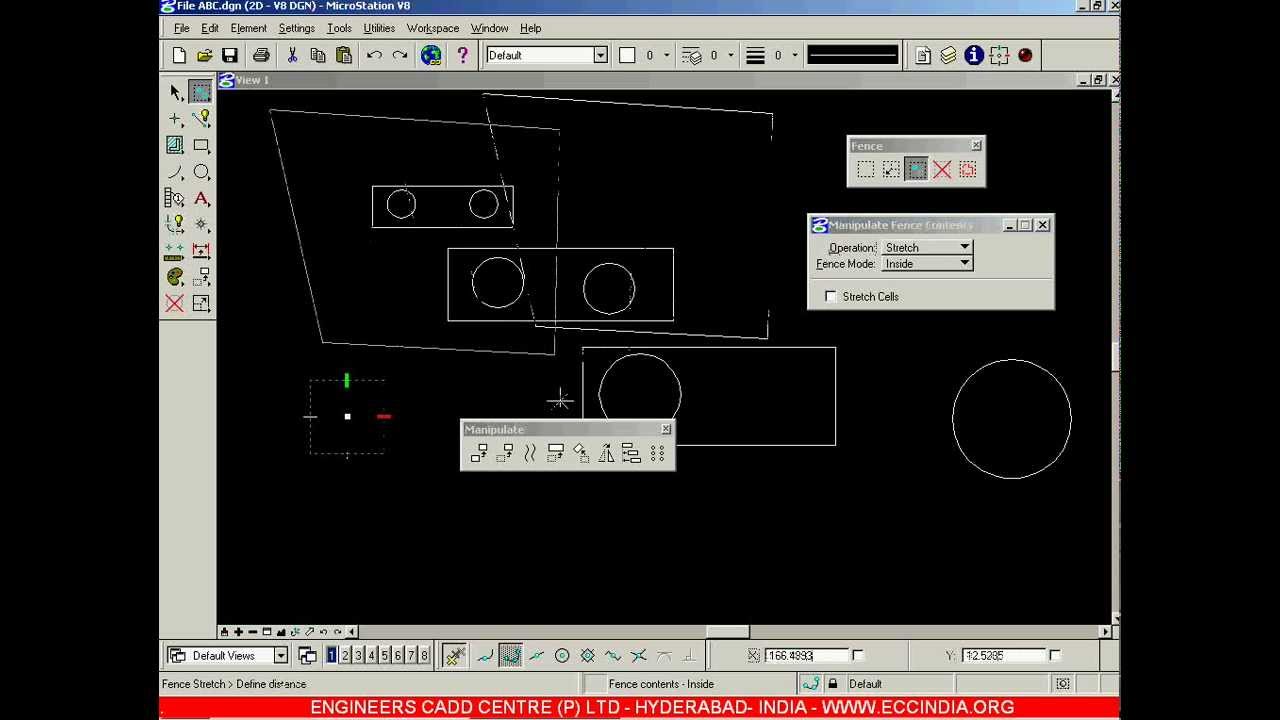This screenshot has height=720, width=1280.
Task: Click the New File icon
Action: pos(179,56)
